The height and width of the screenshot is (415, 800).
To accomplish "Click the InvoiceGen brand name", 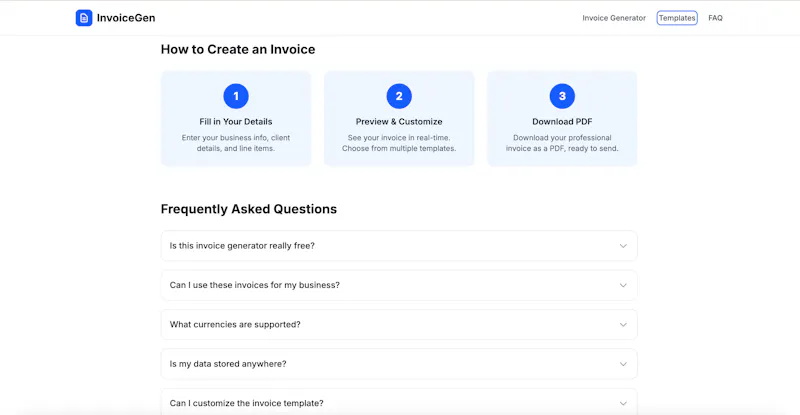I will (126, 18).
